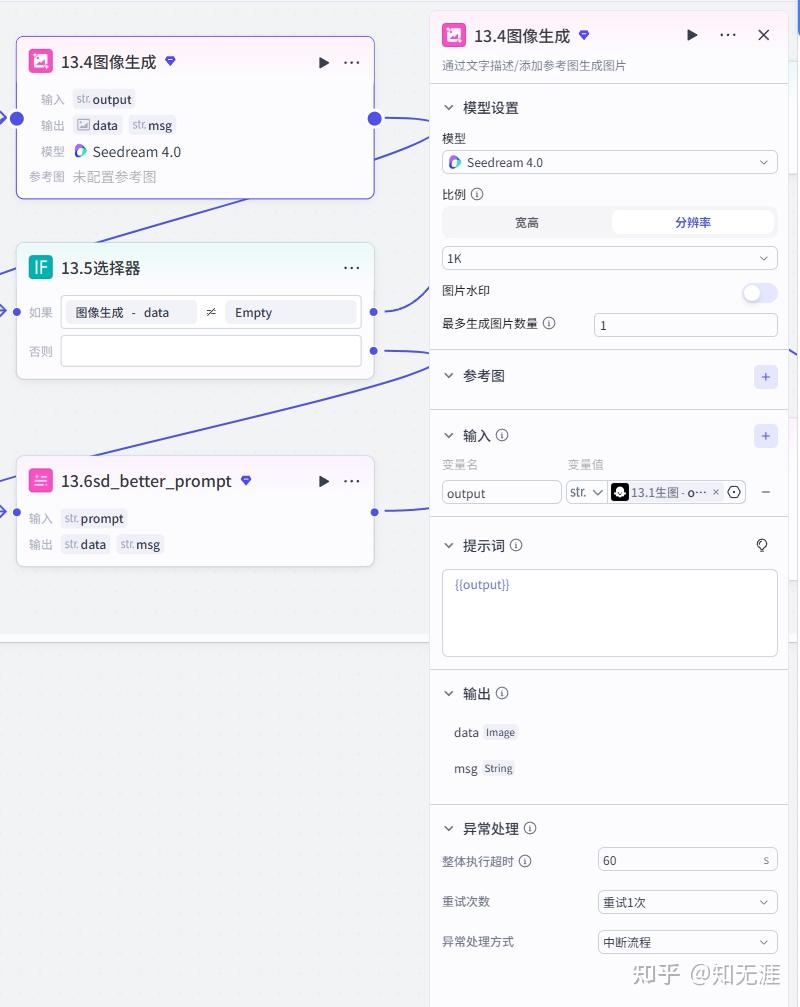
Task: Collapse the 异常处理 section
Action: [449, 828]
